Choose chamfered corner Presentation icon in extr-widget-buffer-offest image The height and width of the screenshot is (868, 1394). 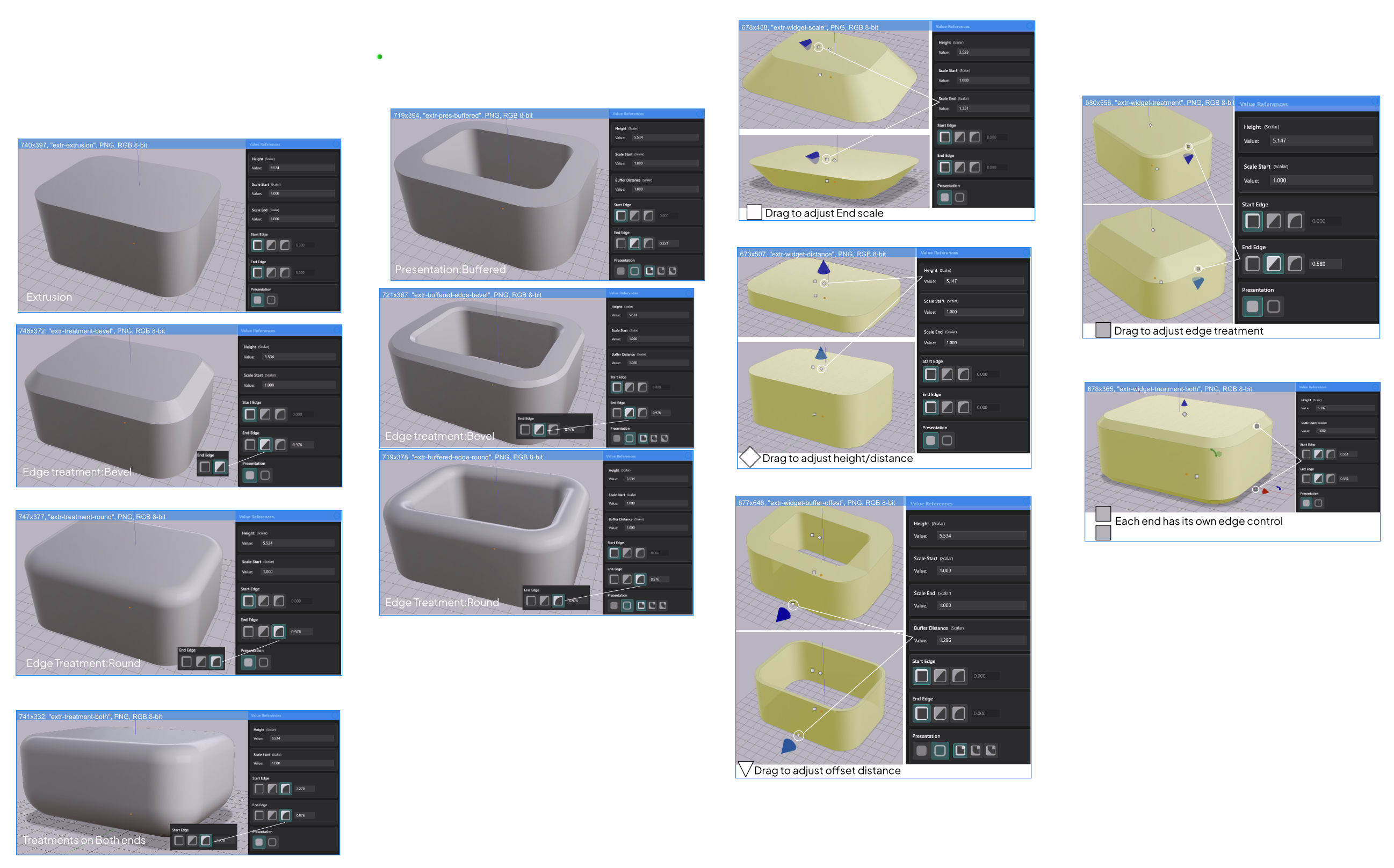click(991, 750)
